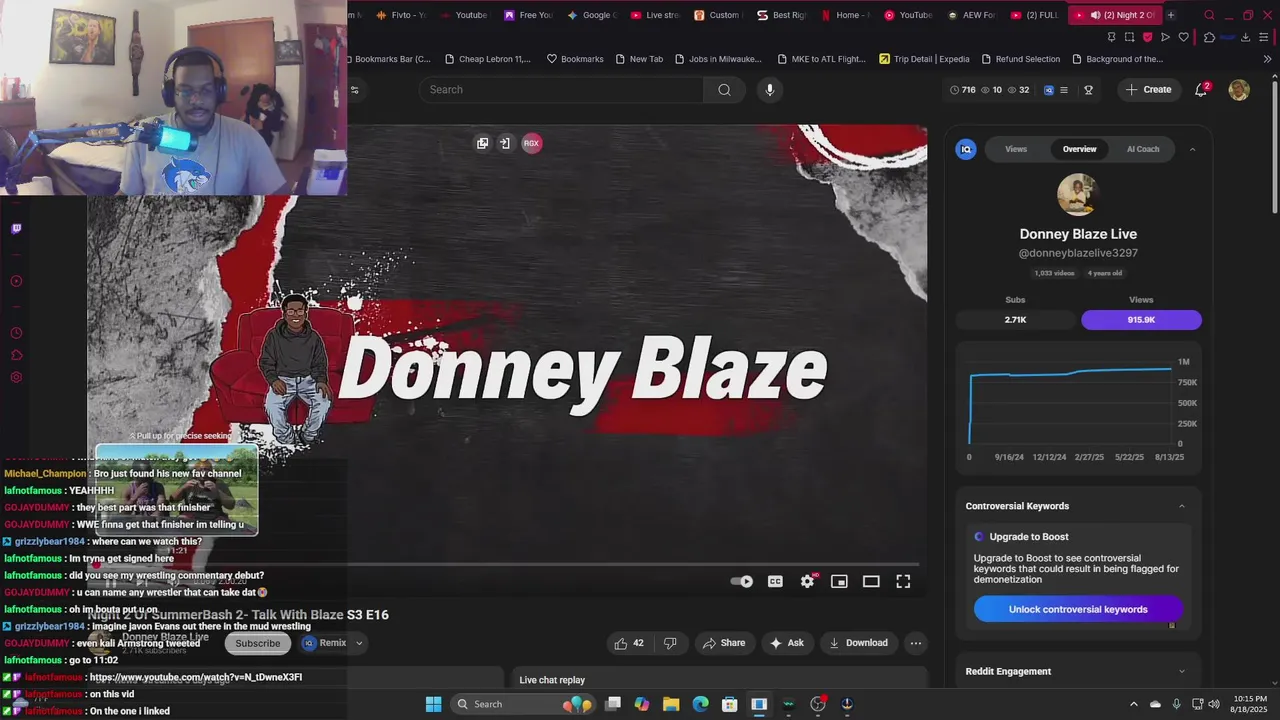Open Microsoft Store from taskbar
1280x720 pixels.
pos(730,704)
